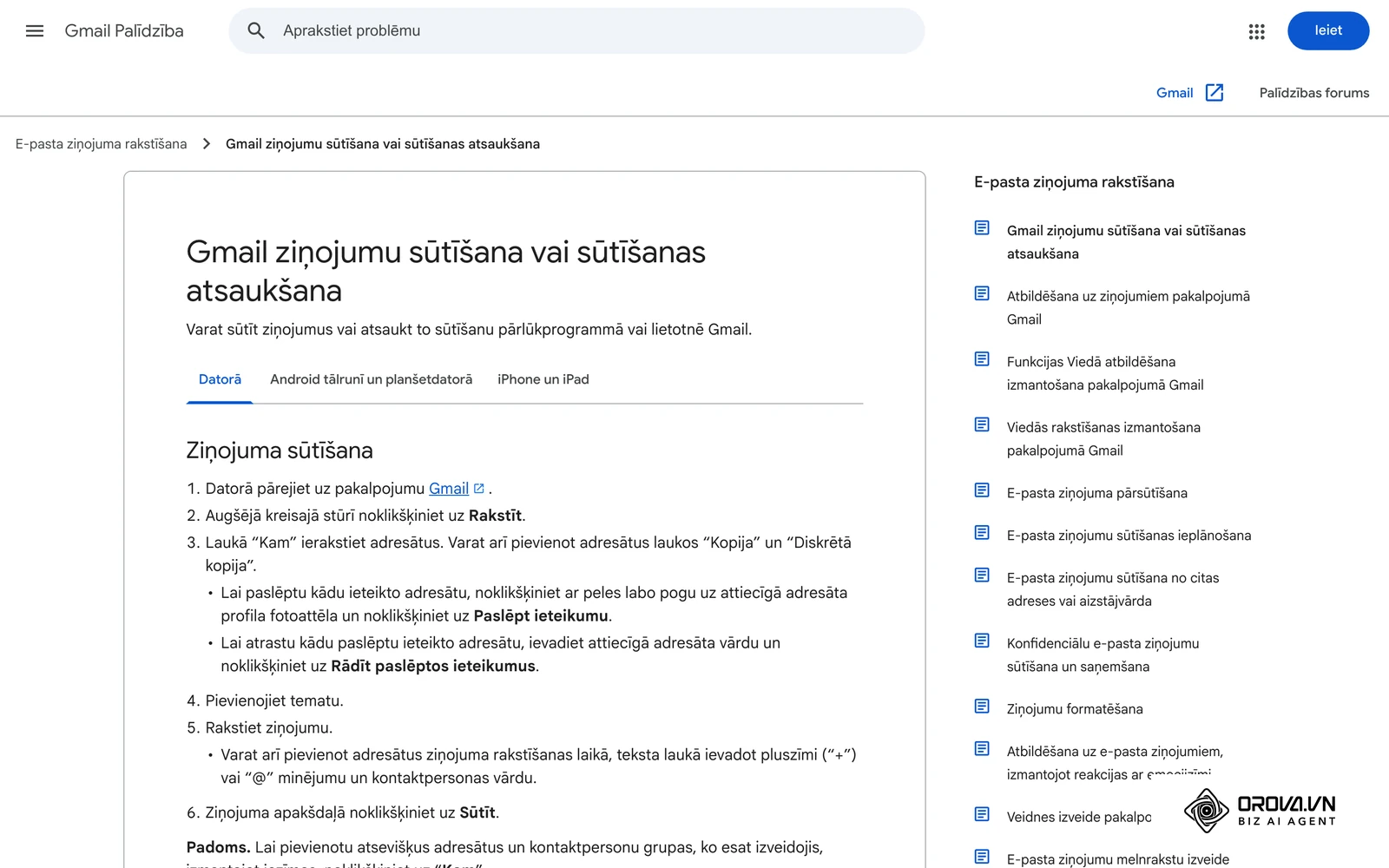Click article icon beside "Konfidenciālu e-pasta ziņojumu"
This screenshot has width=1389, height=868.
coord(982,641)
